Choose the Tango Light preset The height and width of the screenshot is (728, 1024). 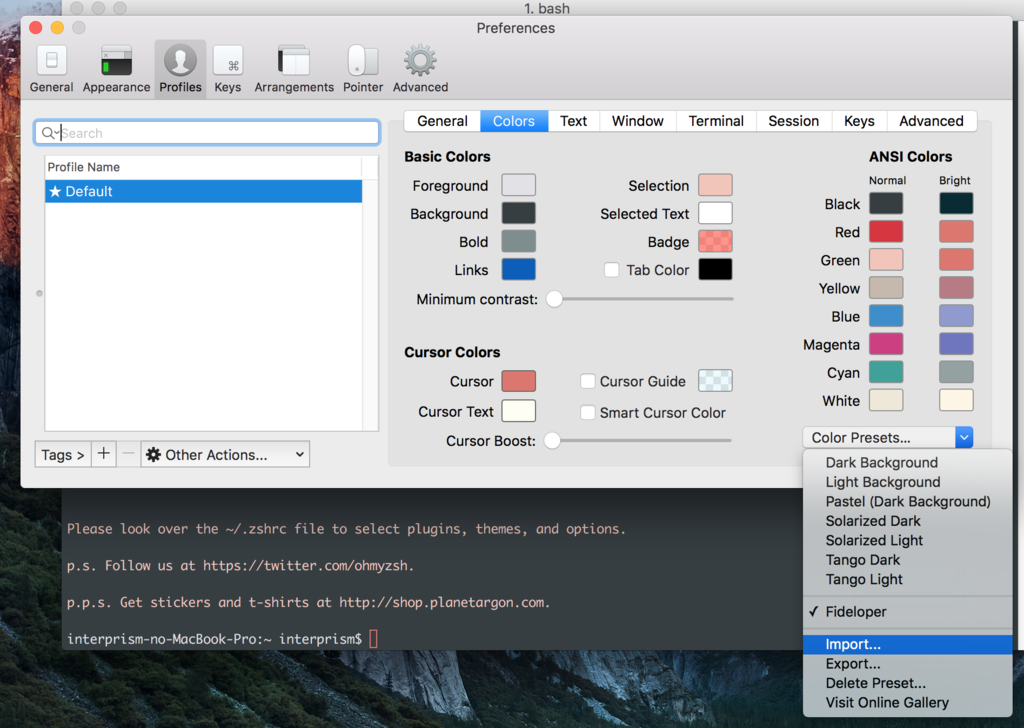[908, 580]
